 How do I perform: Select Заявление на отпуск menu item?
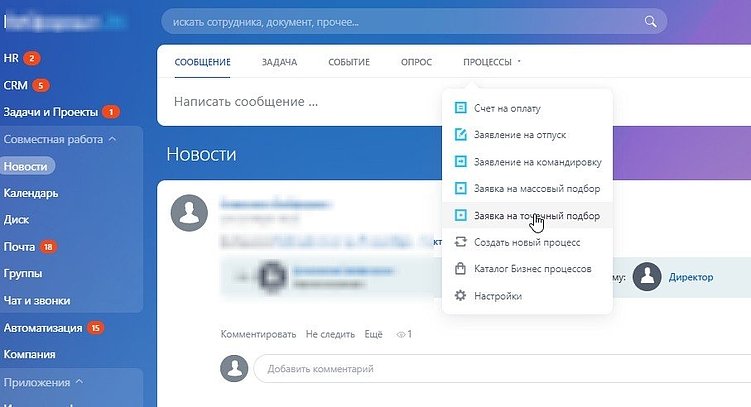527,135
